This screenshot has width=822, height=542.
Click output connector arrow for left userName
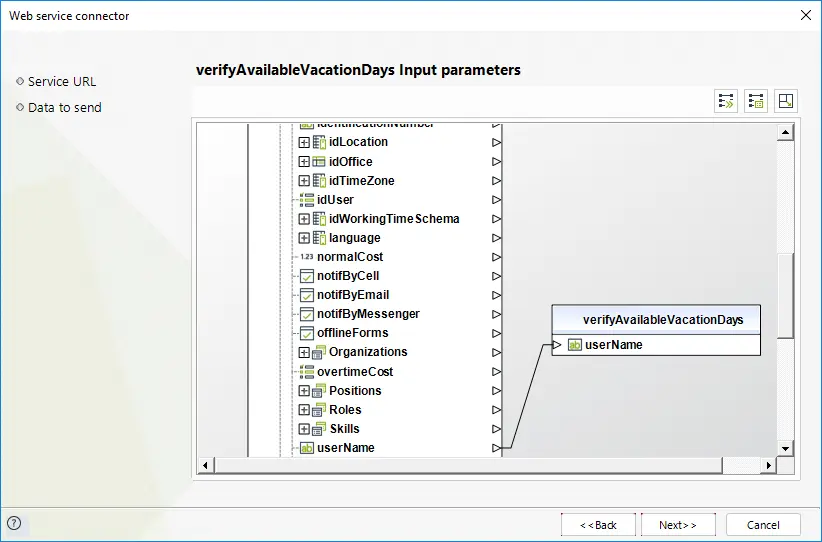click(x=496, y=448)
